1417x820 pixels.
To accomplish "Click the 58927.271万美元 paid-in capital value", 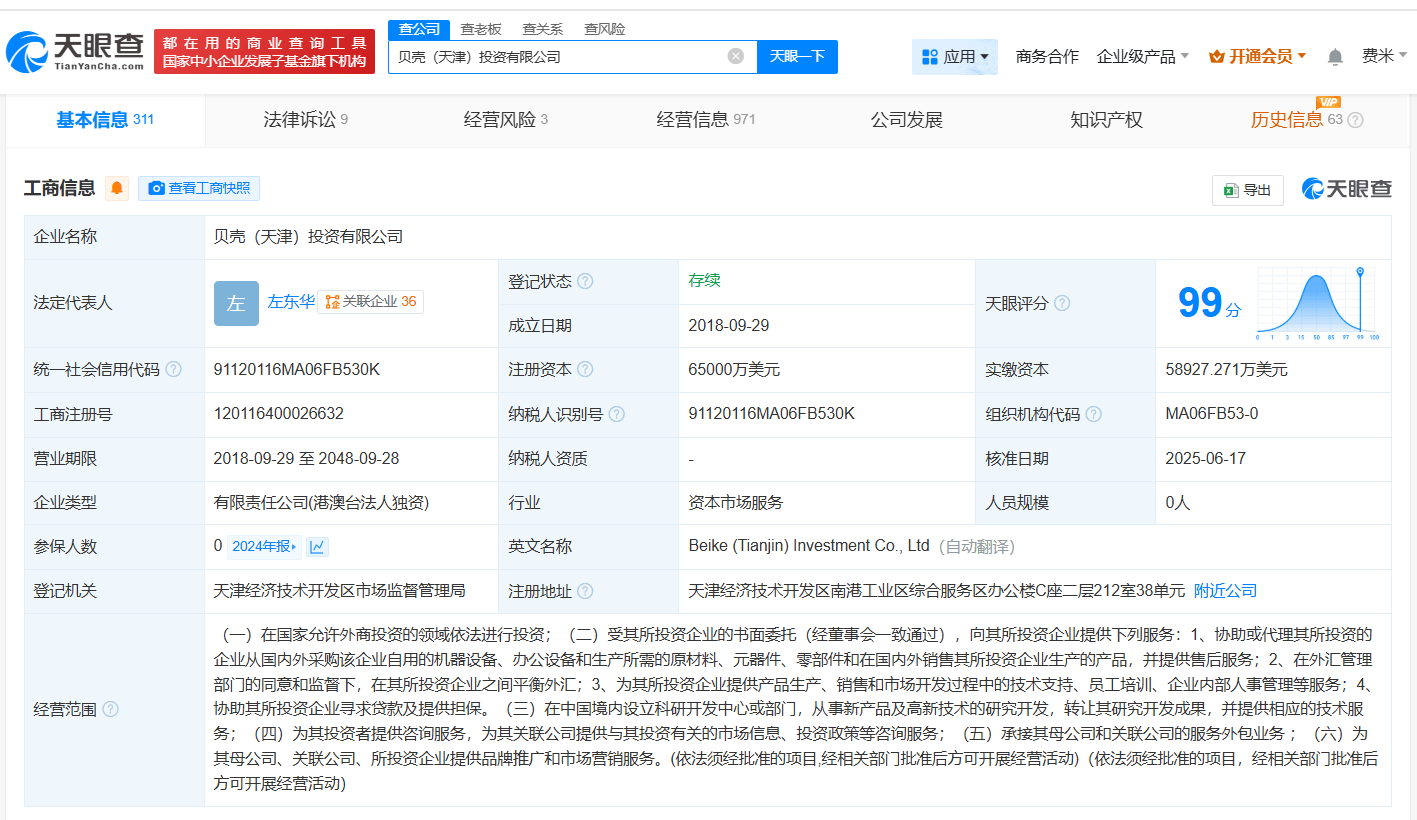I will (x=1226, y=370).
